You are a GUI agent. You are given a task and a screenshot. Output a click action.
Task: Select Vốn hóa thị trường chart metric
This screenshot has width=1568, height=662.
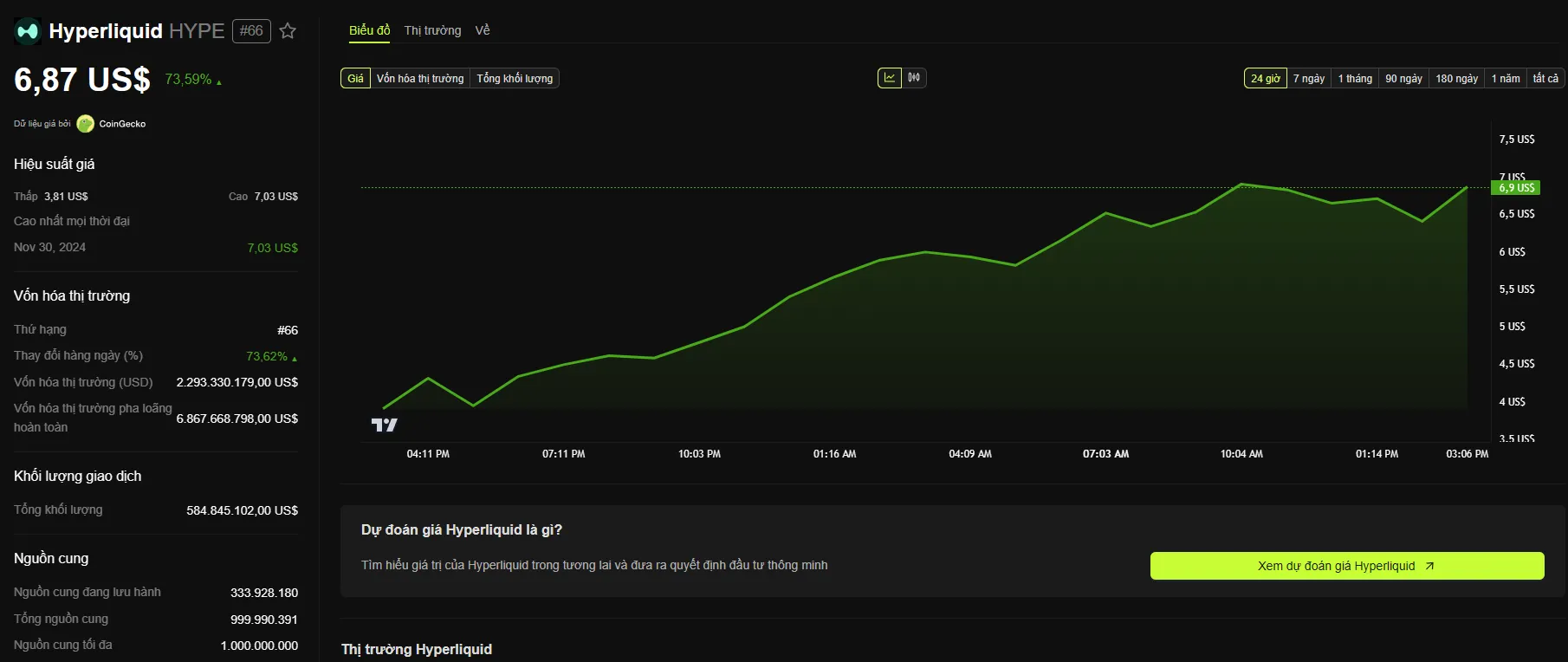[x=420, y=78]
